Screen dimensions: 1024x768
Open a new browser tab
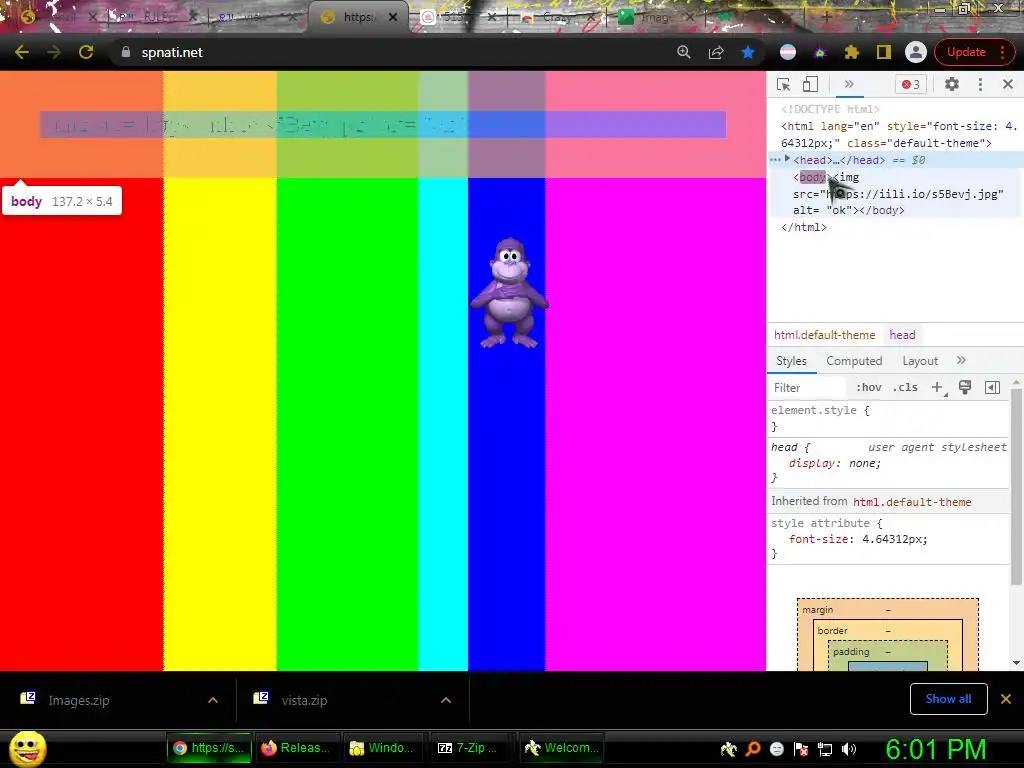pyautogui.click(x=825, y=17)
